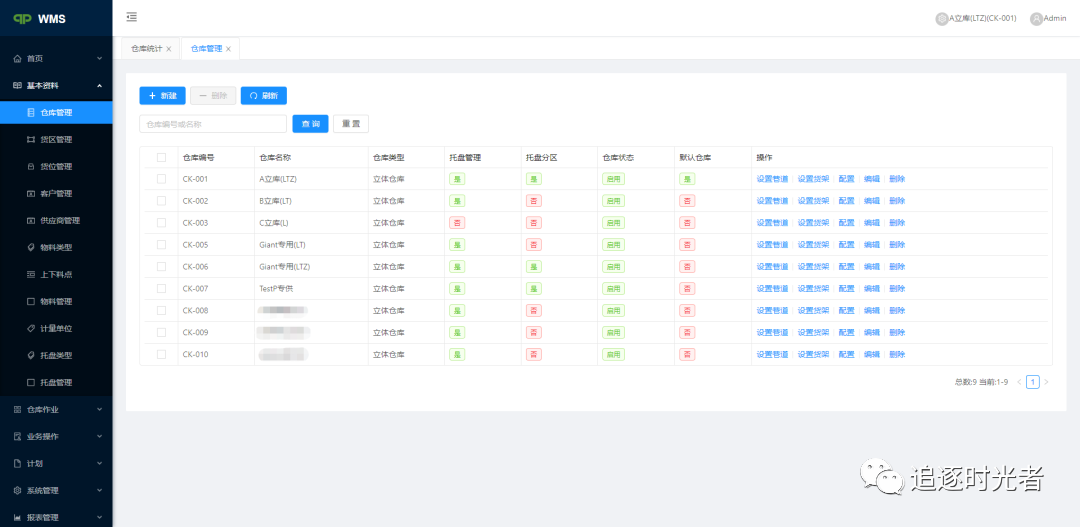Click the 物料管理 sidebar icon
Image resolution: width=1080 pixels, height=527 pixels.
(x=30, y=302)
